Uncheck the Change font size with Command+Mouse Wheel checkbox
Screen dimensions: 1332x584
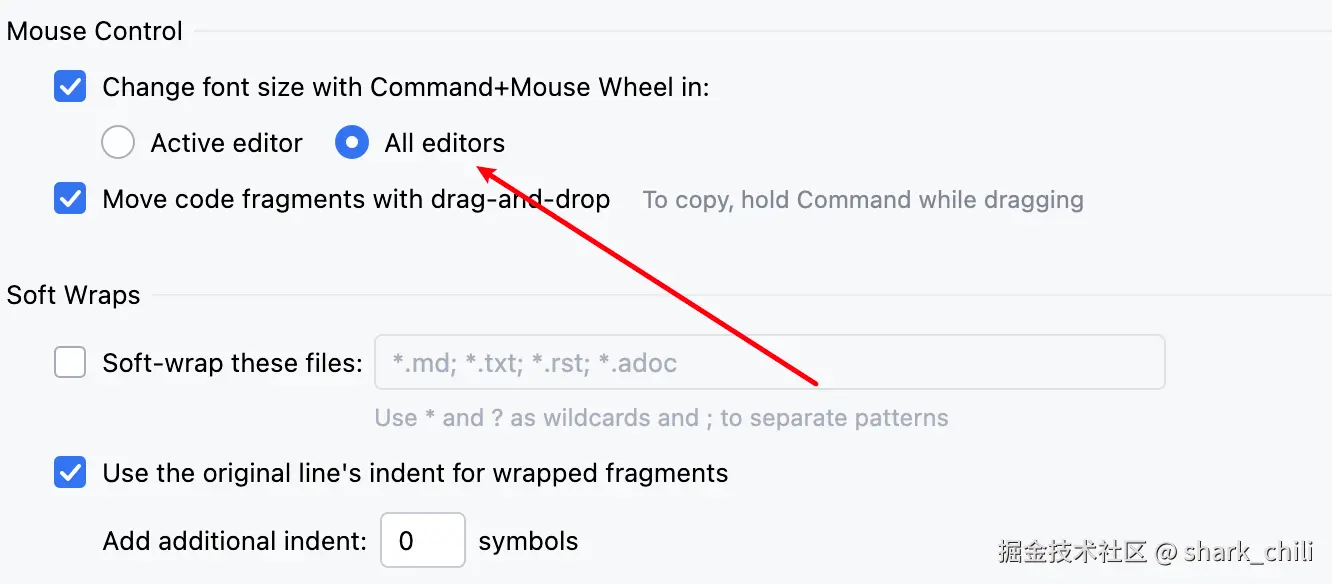pos(70,87)
